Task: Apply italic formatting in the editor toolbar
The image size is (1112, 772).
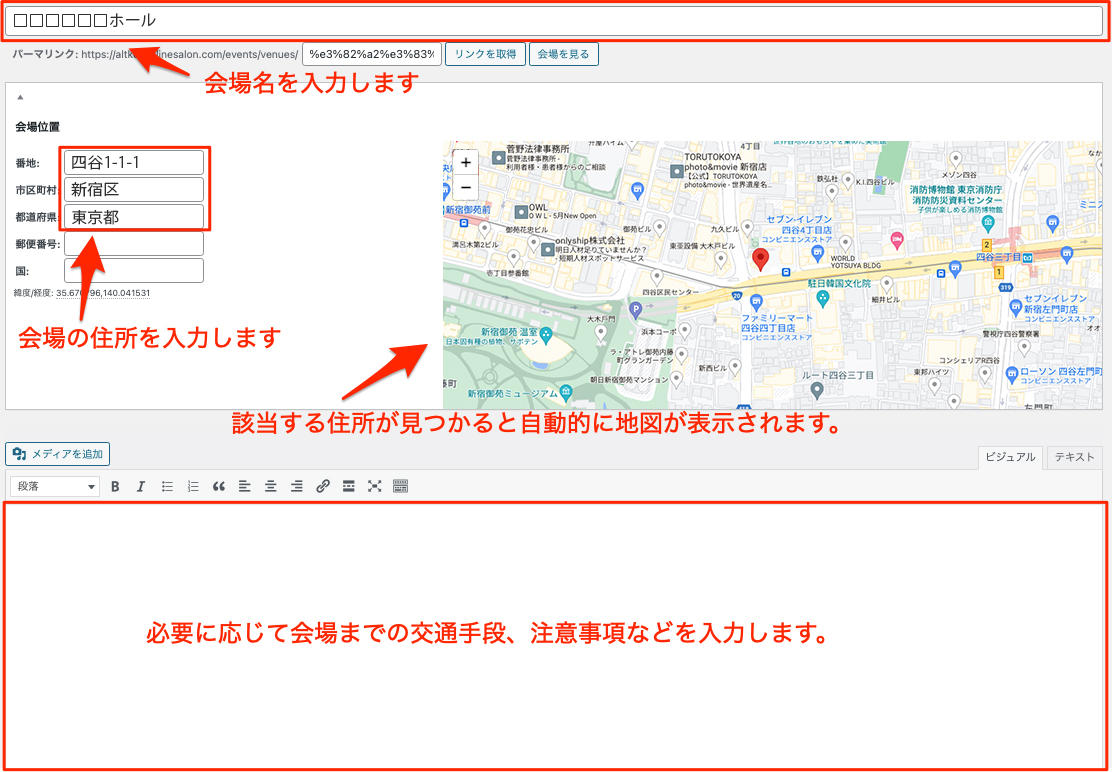Action: coord(141,487)
